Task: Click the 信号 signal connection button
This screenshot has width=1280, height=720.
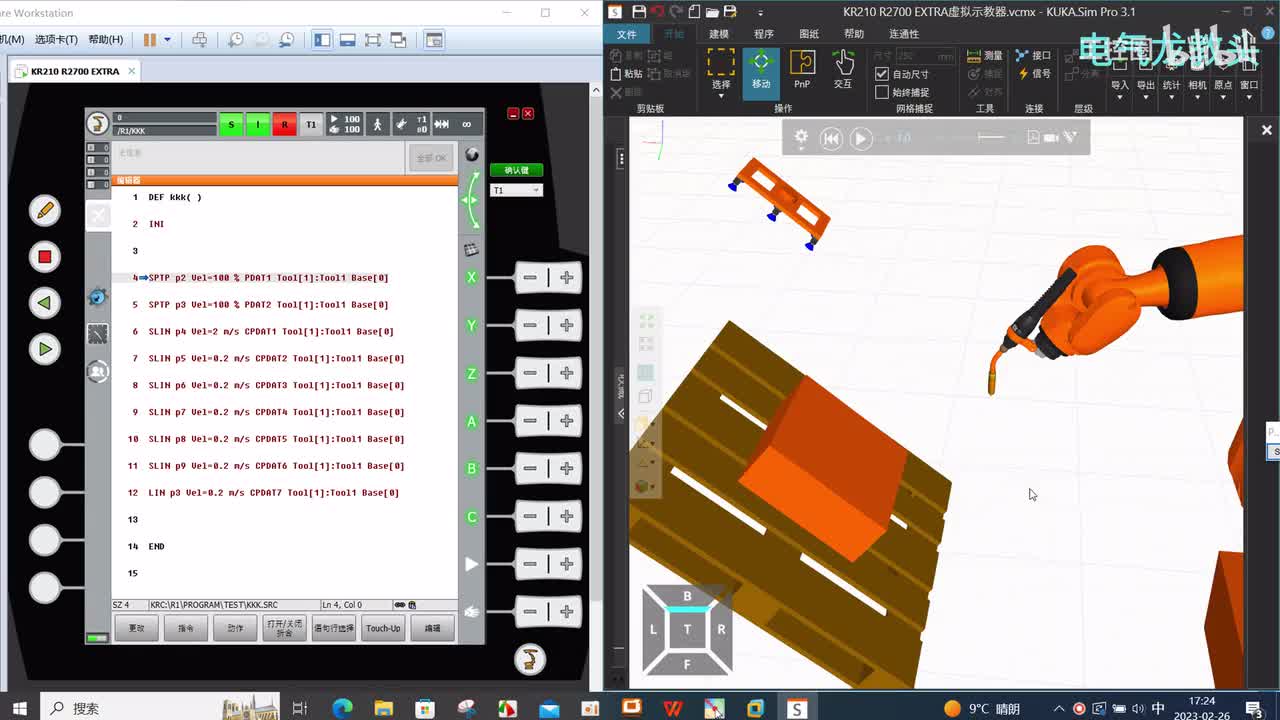Action: click(x=1034, y=73)
